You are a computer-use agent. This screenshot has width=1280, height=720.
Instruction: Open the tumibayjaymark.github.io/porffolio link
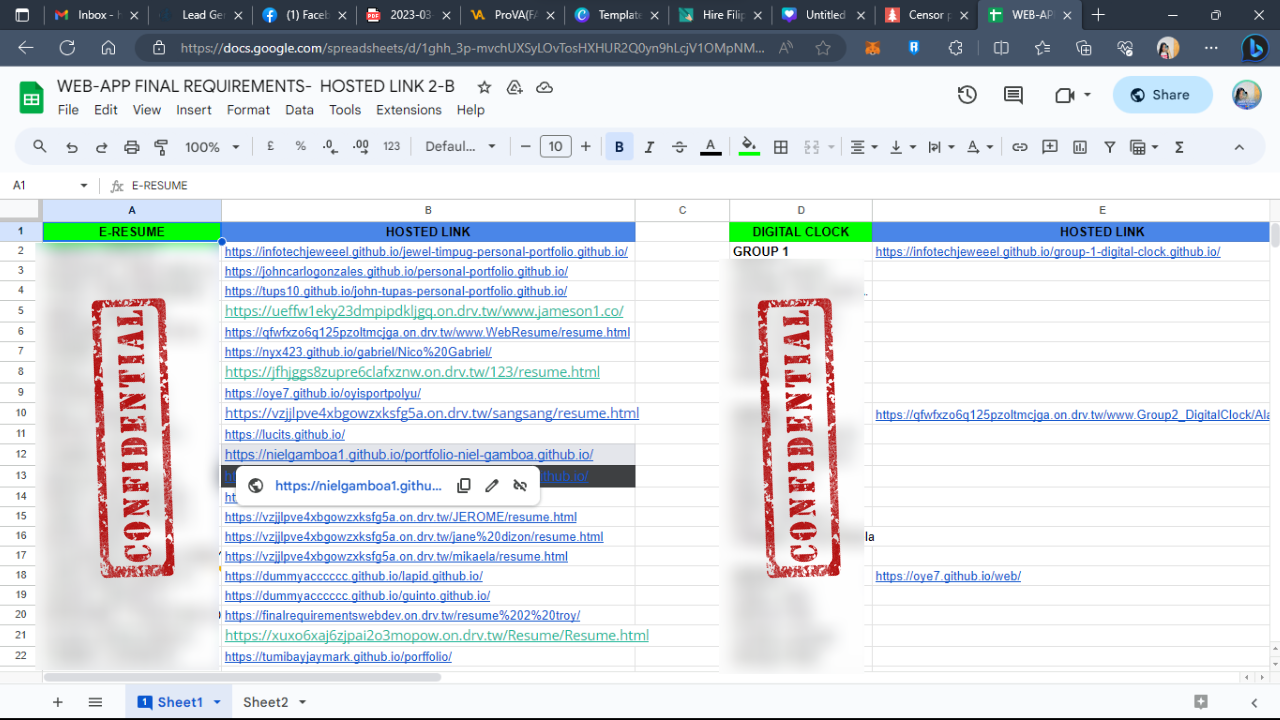(338, 656)
